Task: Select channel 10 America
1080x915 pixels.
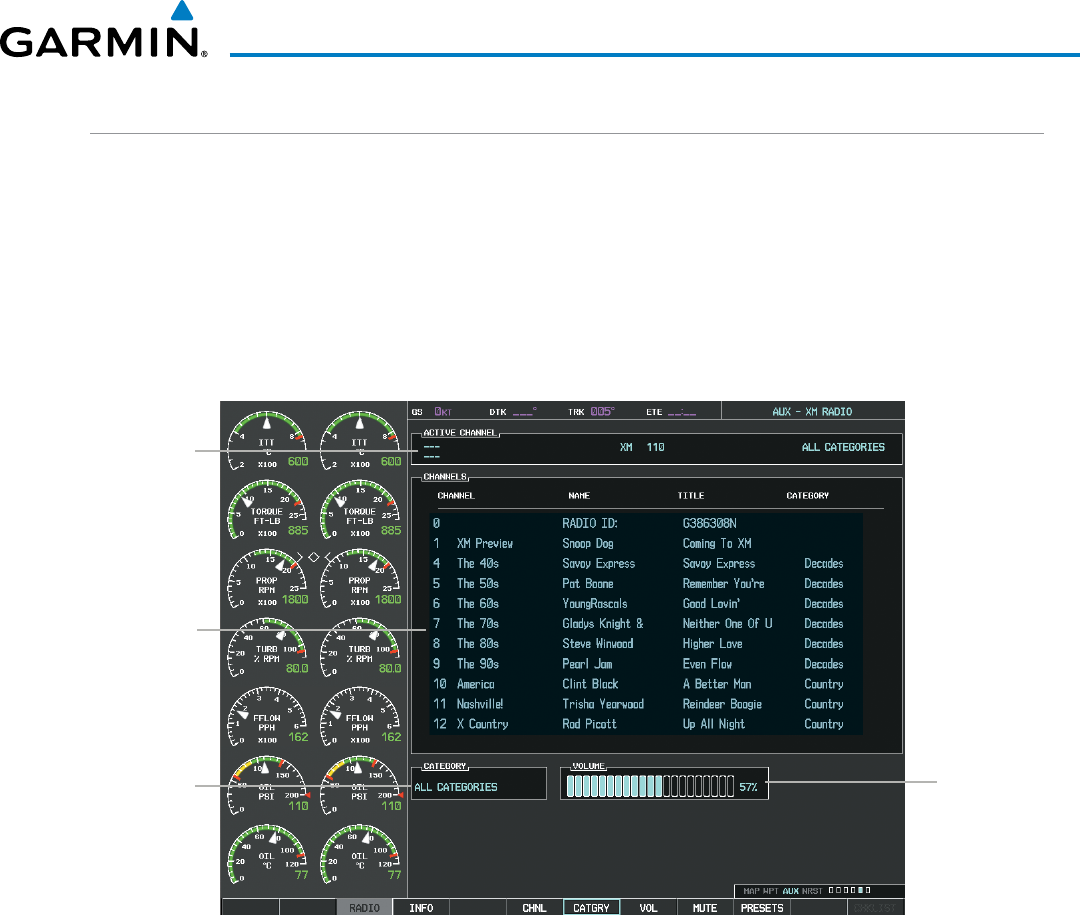Action: [645, 683]
